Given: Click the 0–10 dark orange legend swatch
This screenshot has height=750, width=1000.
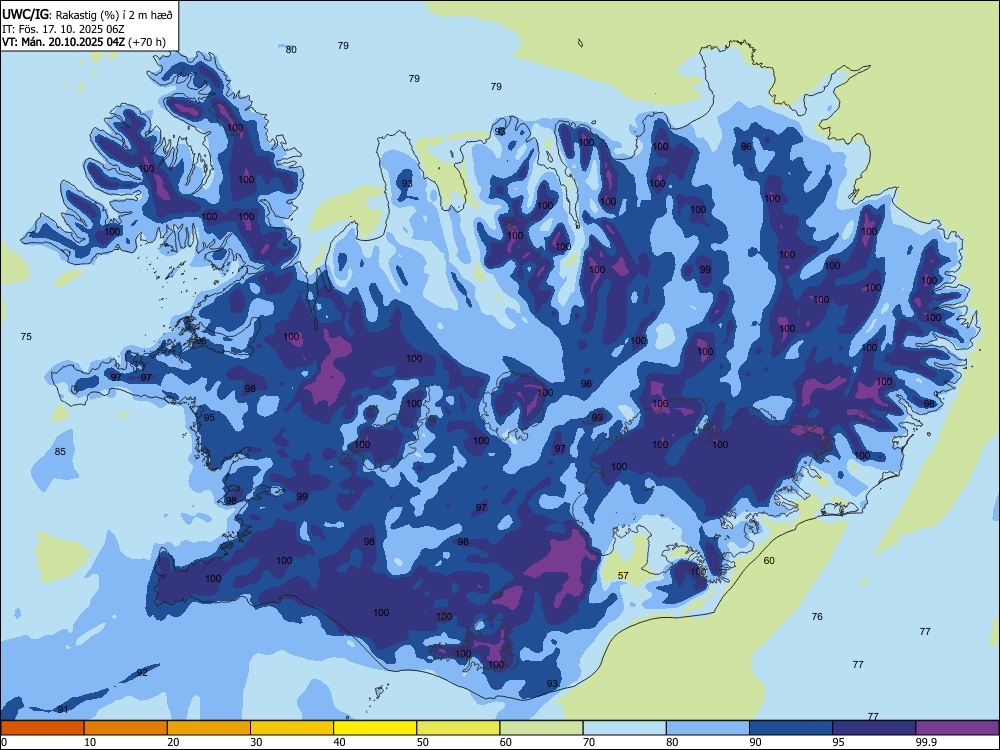Looking at the screenshot, I should click(x=42, y=728).
